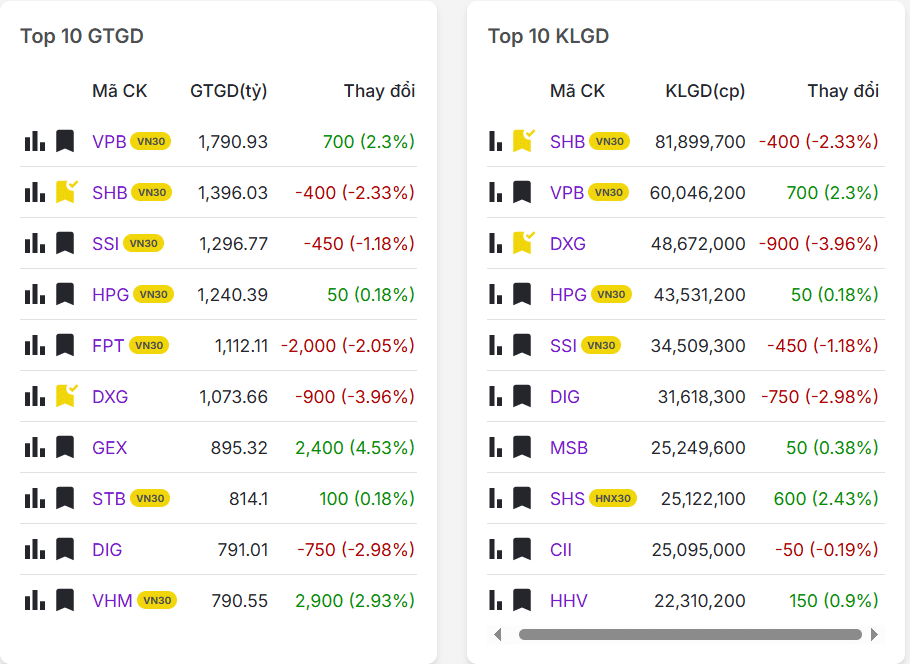Open chart icon for MSB in KLGD list

tap(496, 447)
